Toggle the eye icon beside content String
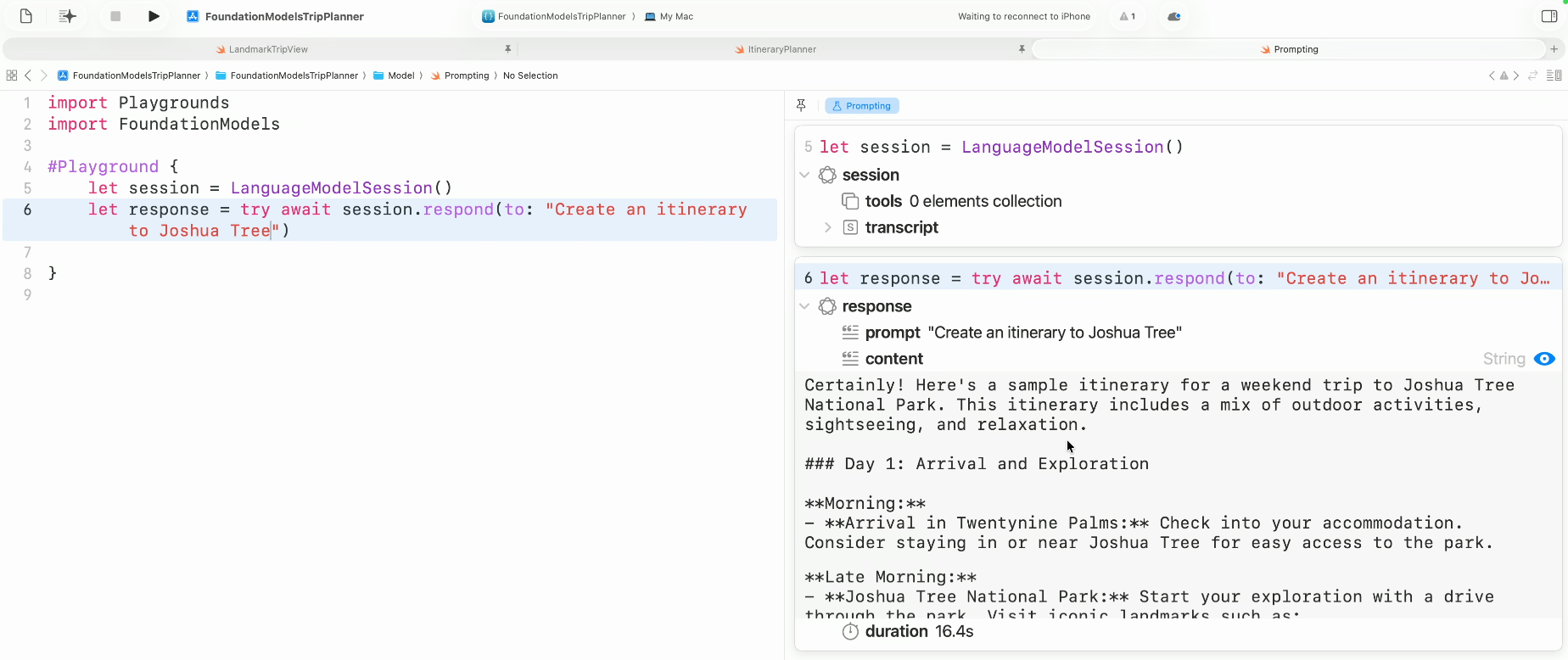The width and height of the screenshot is (1568, 660). click(1544, 359)
